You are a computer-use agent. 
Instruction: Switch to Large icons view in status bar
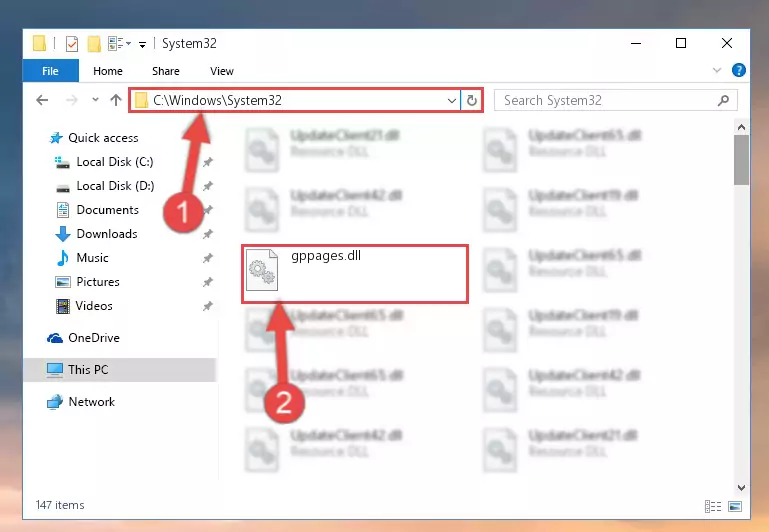(735, 506)
